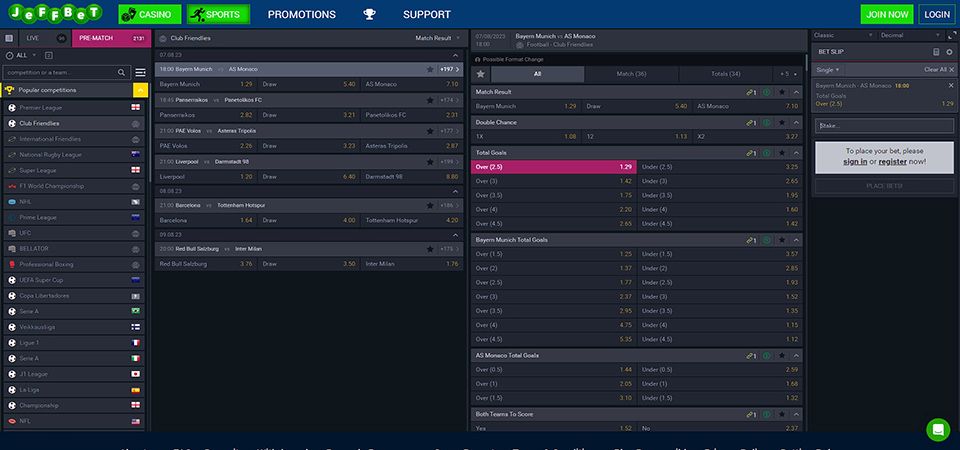Open the SUPPORT menu
Viewport: 960px width, 450px height.
[x=427, y=14]
